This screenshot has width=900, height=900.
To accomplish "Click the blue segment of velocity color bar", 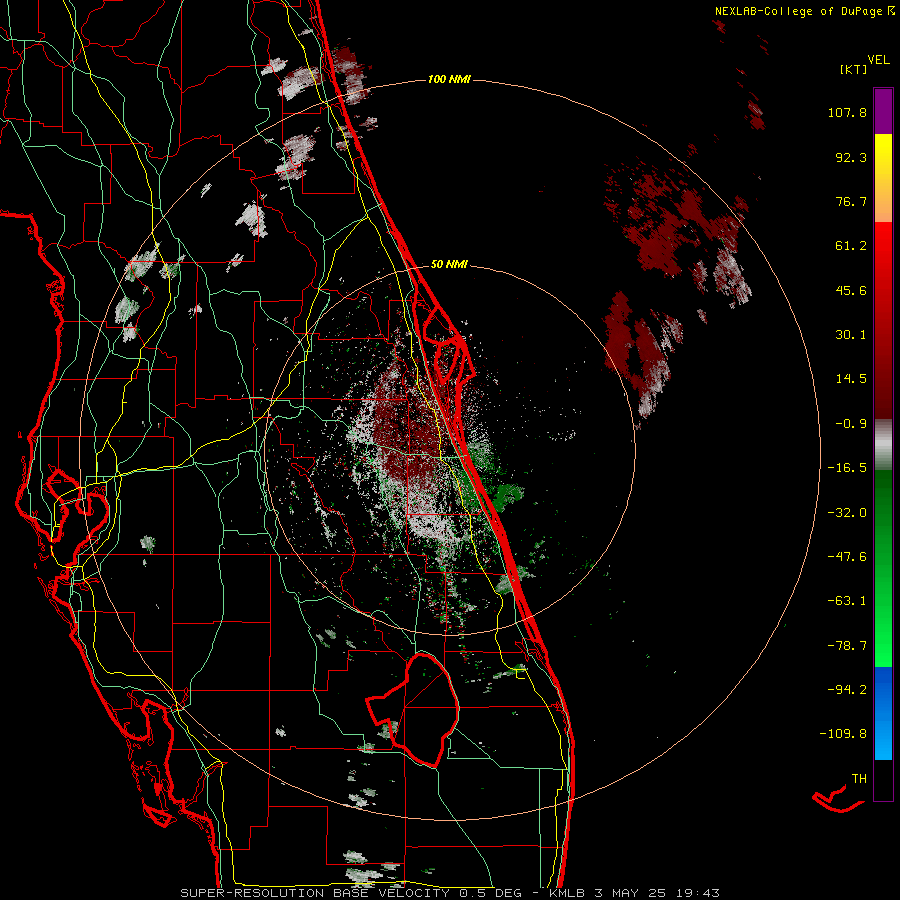I will (883, 713).
